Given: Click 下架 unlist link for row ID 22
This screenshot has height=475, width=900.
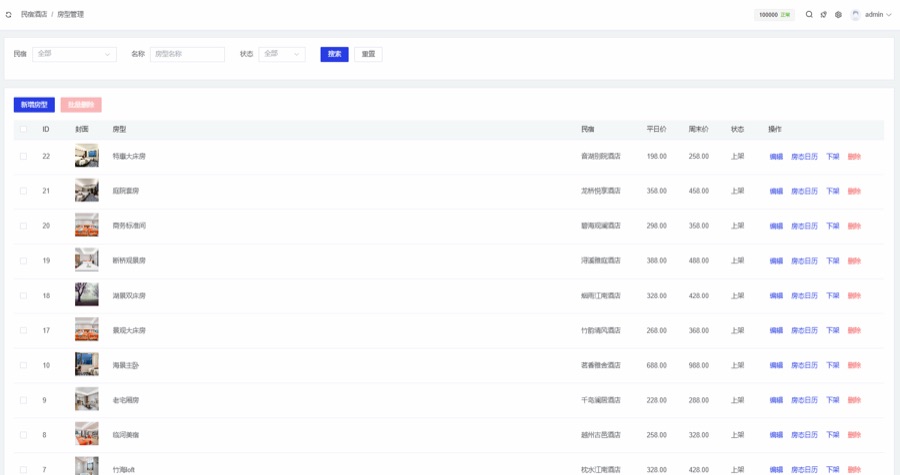Looking at the screenshot, I should [832, 157].
